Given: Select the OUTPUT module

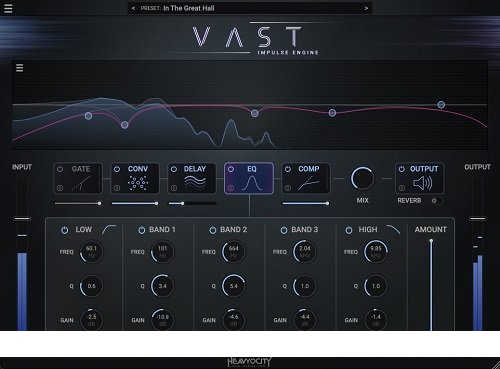Looking at the screenshot, I should [420, 178].
